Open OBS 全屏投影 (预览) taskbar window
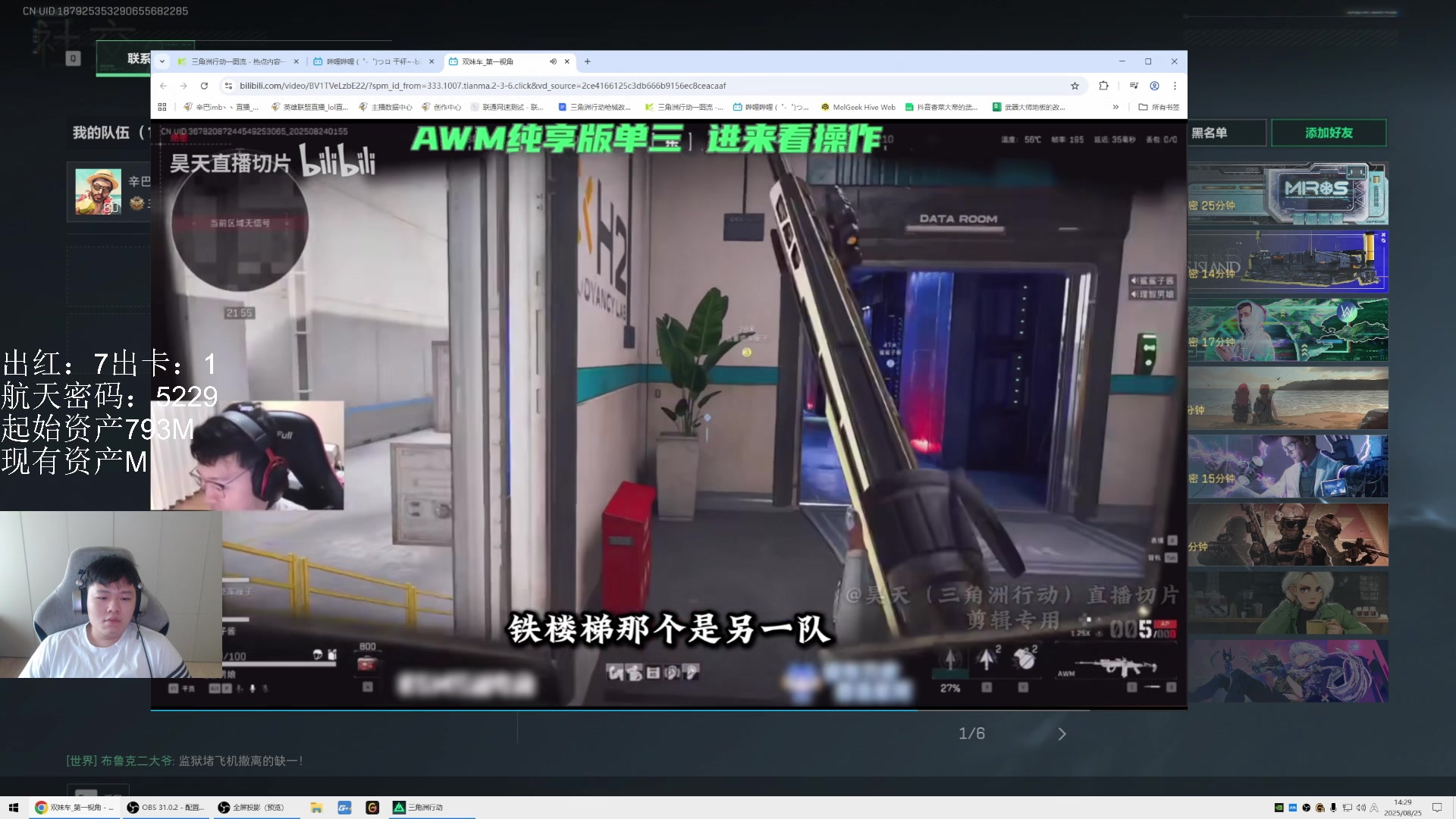 pyautogui.click(x=256, y=808)
